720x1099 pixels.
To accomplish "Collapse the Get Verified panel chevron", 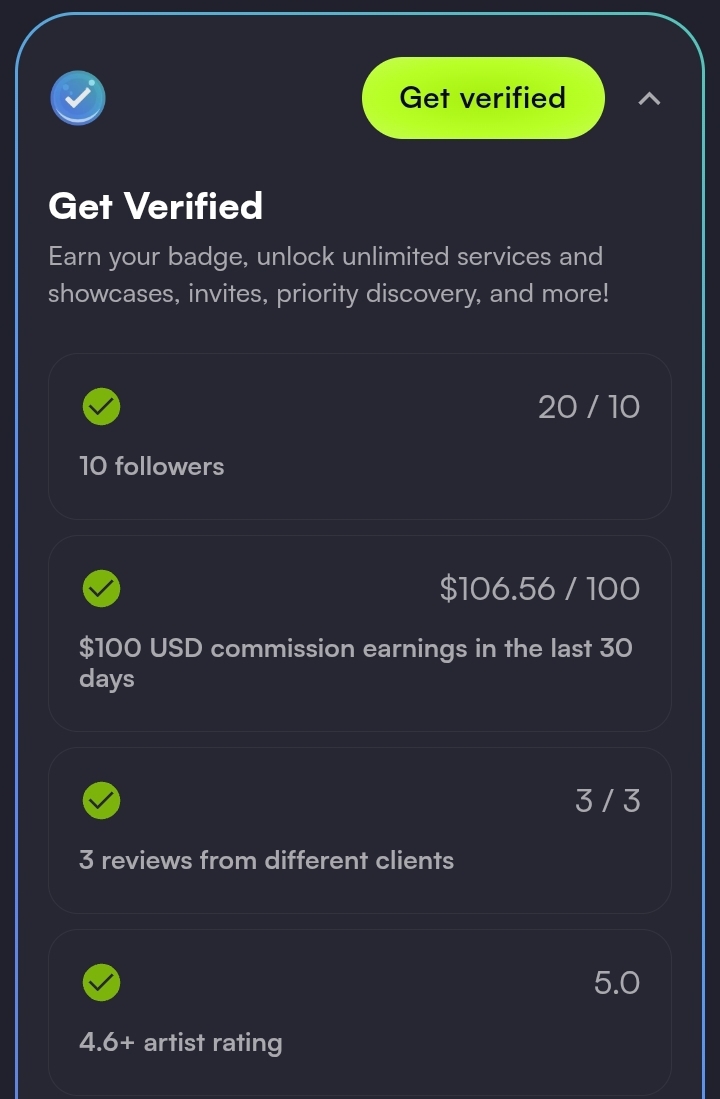I will click(x=649, y=98).
